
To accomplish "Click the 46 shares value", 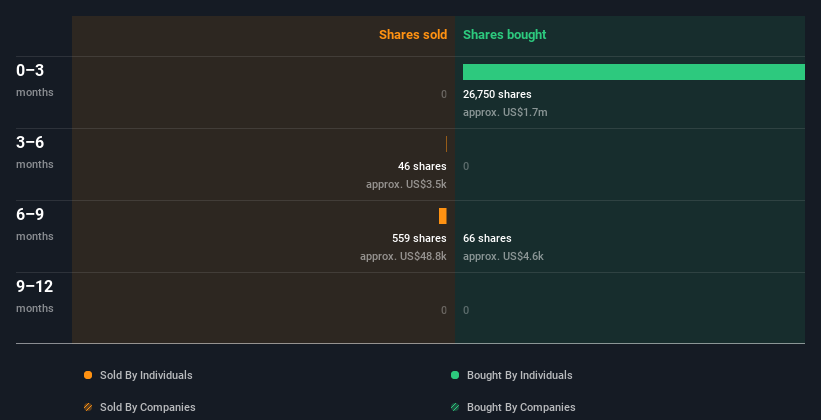I will pyautogui.click(x=422, y=166).
